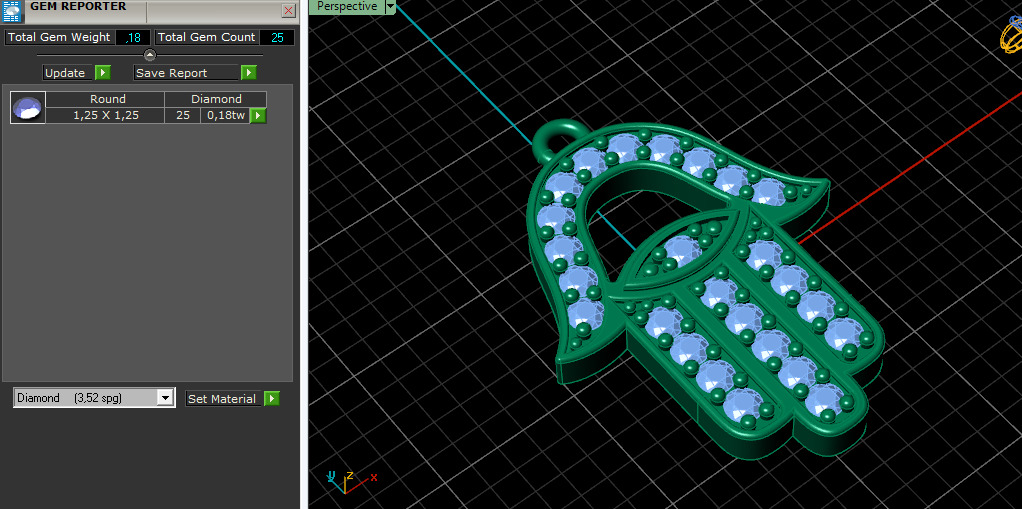Select the round diamond gem thumbnail
Screen dimensions: 1022x509
click(28, 108)
